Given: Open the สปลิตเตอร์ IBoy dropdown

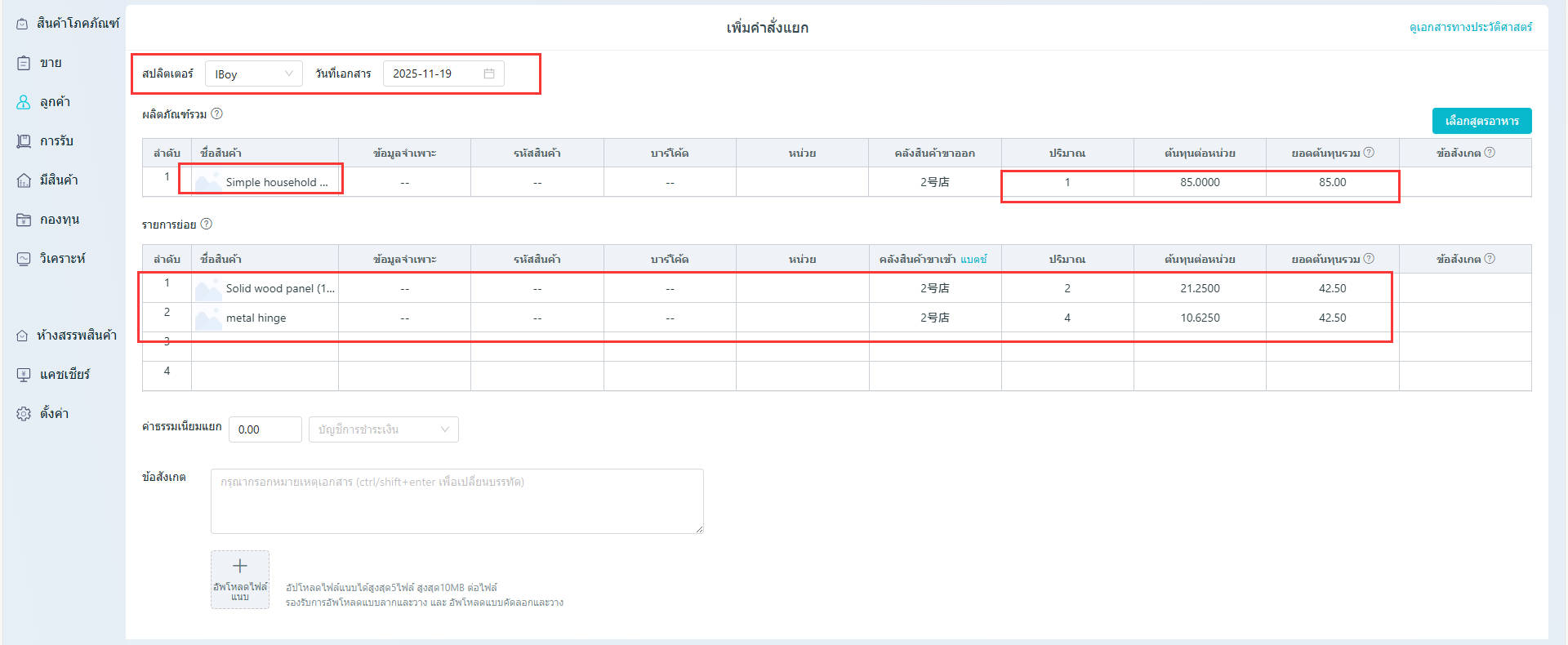Looking at the screenshot, I should click(x=253, y=74).
